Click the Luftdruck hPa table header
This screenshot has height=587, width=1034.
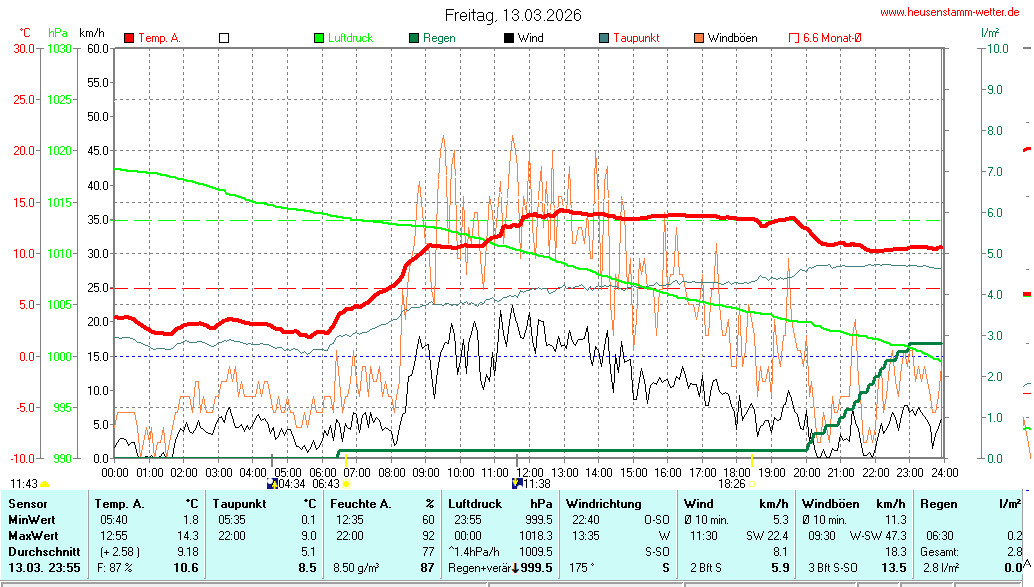(500, 503)
